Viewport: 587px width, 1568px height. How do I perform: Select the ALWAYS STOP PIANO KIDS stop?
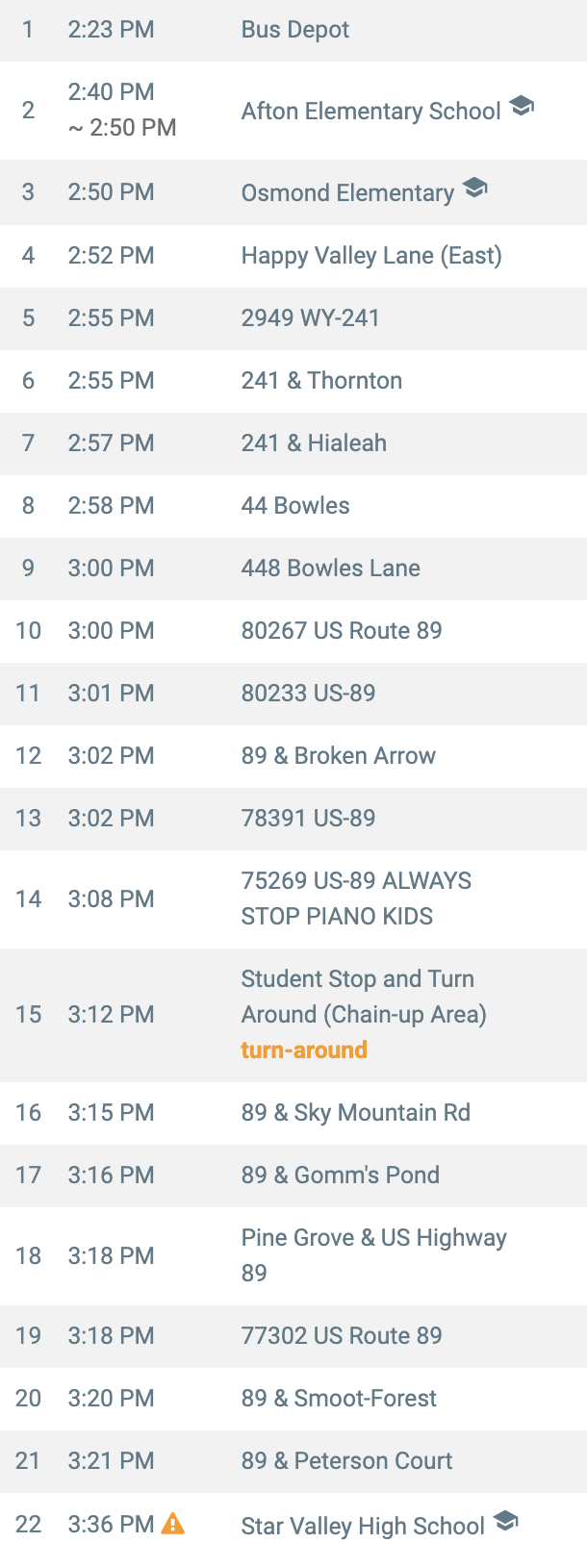(x=356, y=898)
